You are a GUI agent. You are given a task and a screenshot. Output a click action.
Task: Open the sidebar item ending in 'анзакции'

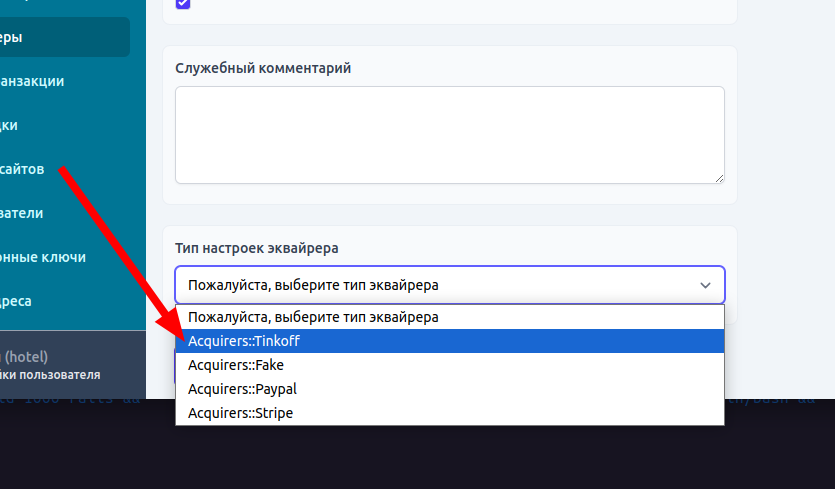click(32, 81)
